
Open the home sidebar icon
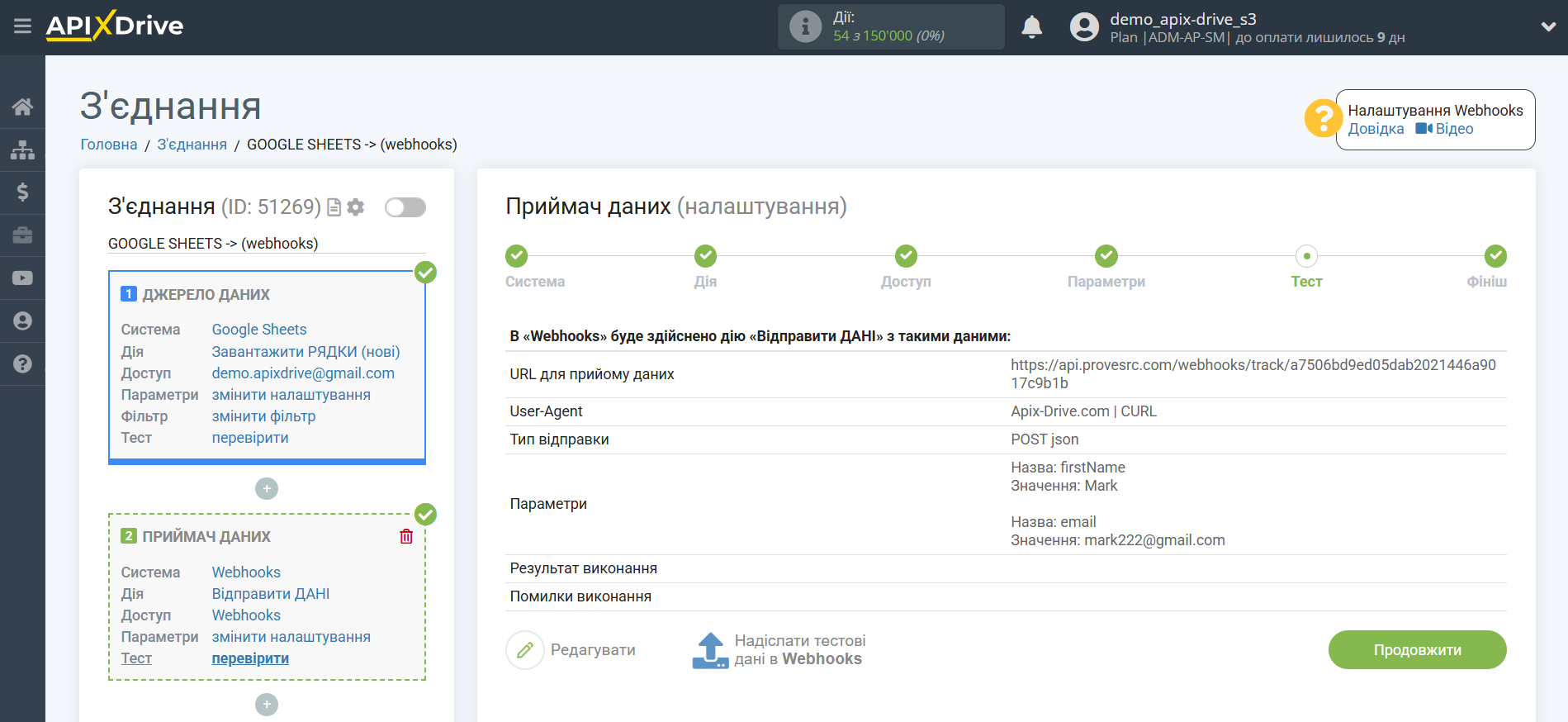coord(22,107)
